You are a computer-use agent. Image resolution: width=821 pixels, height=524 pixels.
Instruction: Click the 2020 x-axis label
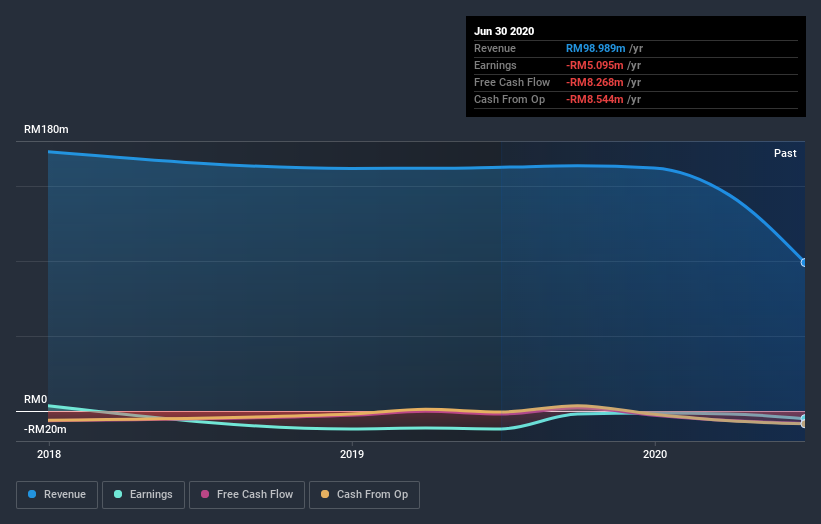(x=655, y=454)
